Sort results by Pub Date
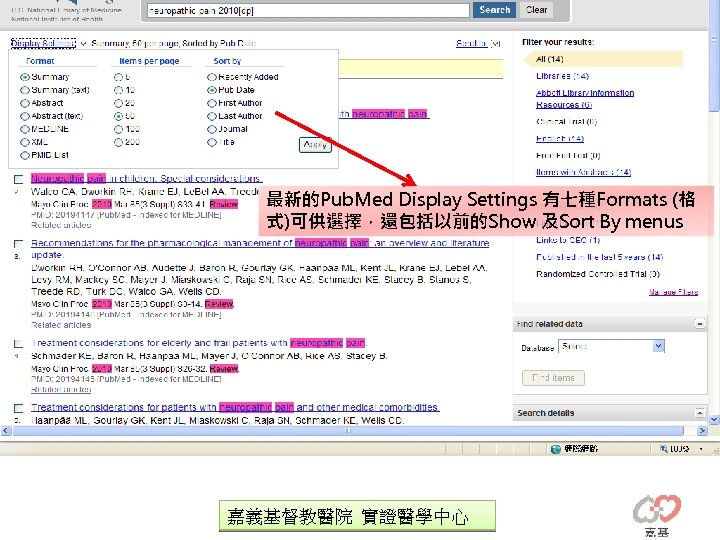Viewport: 720px width, 540px height. pyautogui.click(x=212, y=90)
